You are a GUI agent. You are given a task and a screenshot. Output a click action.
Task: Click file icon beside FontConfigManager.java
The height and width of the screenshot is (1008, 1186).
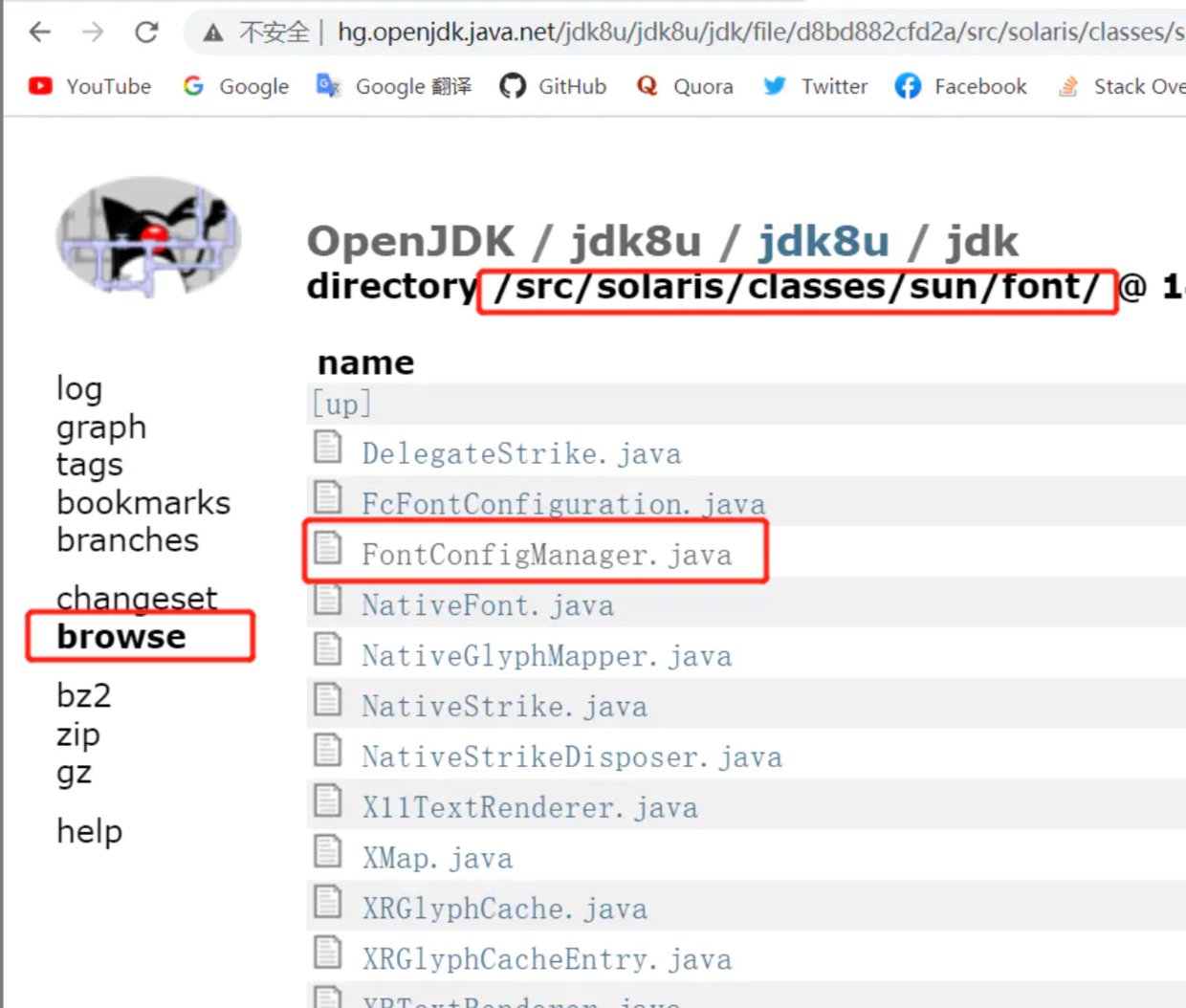(x=328, y=548)
